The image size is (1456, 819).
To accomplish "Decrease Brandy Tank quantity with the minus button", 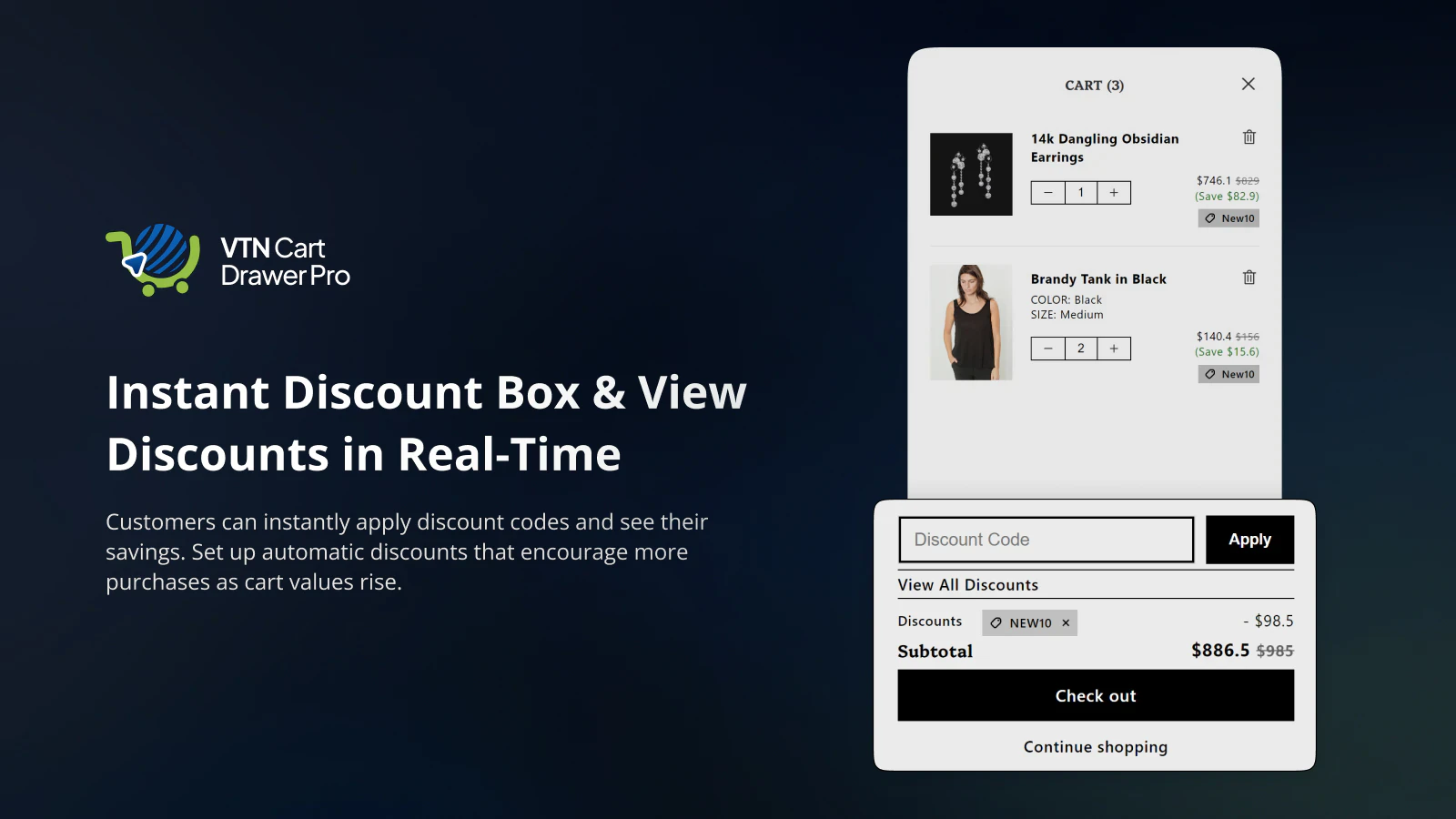I will pyautogui.click(x=1047, y=348).
